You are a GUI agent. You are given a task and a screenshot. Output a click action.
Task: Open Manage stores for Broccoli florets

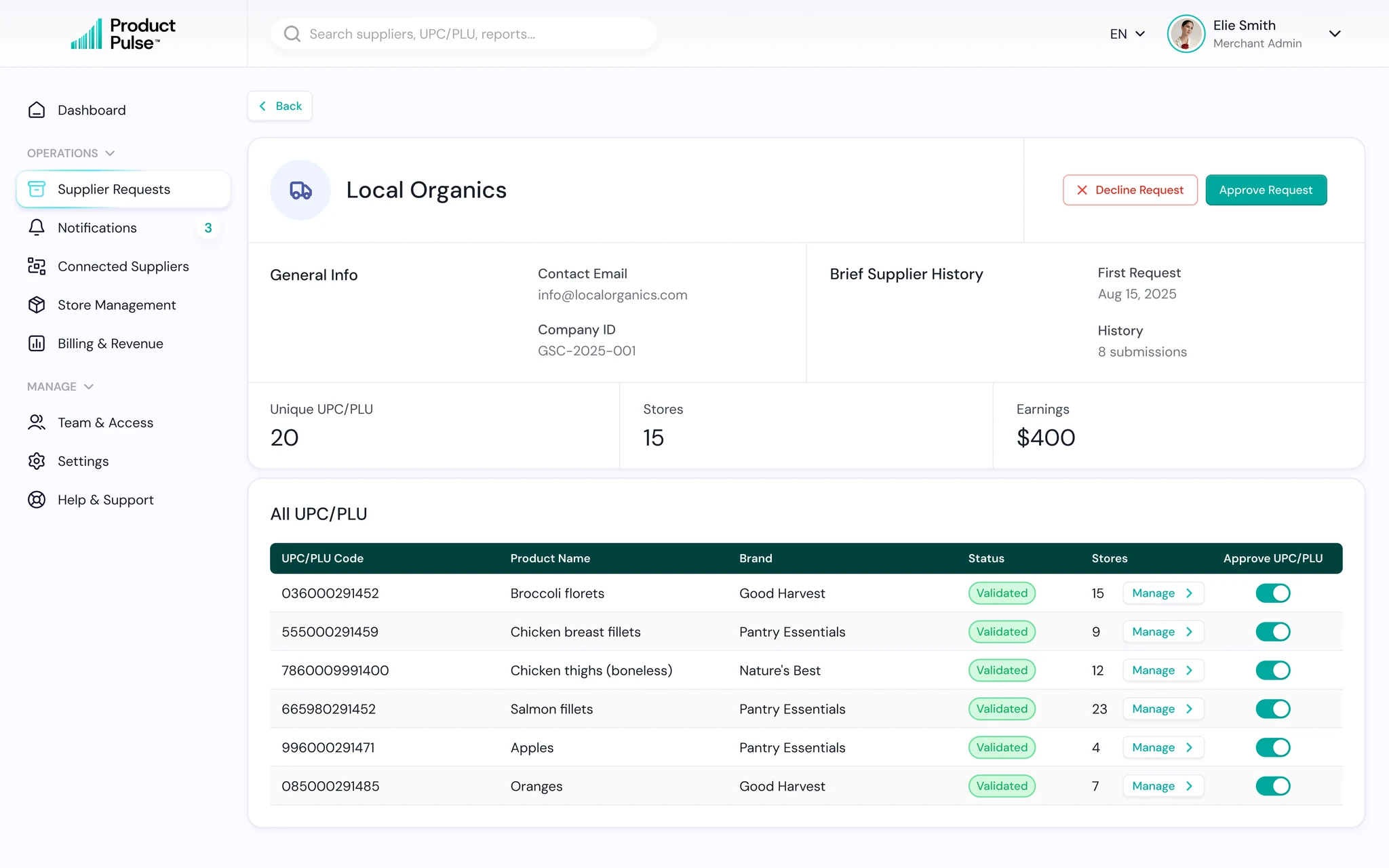(x=1163, y=593)
